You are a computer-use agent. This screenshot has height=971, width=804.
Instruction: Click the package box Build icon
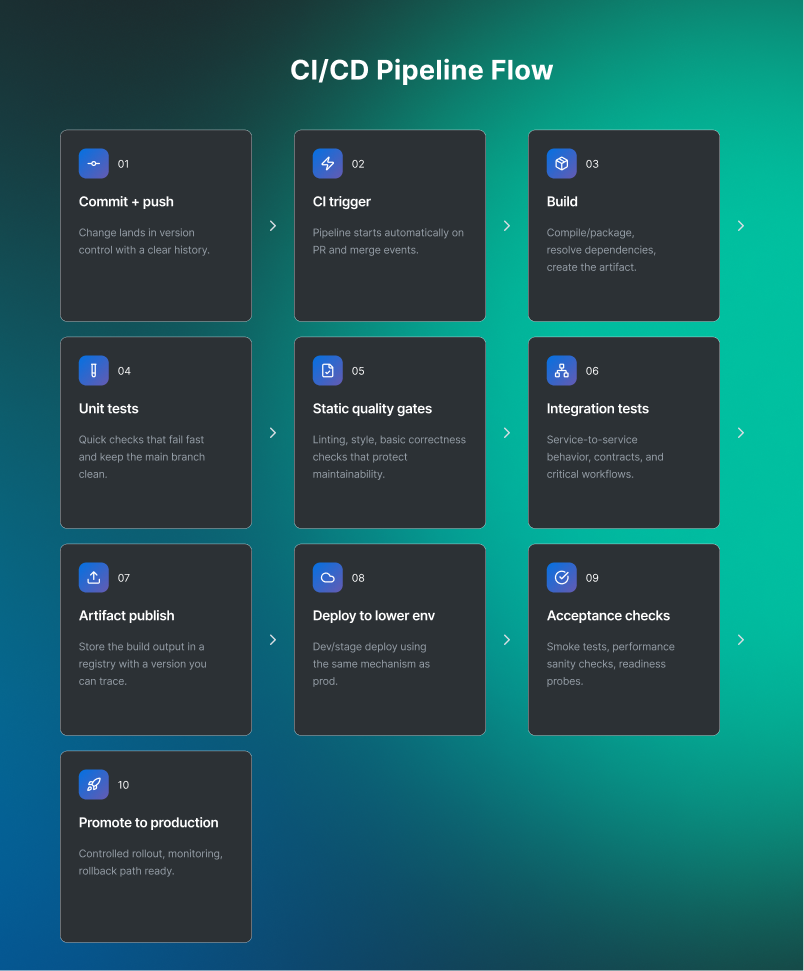pyautogui.click(x=562, y=164)
